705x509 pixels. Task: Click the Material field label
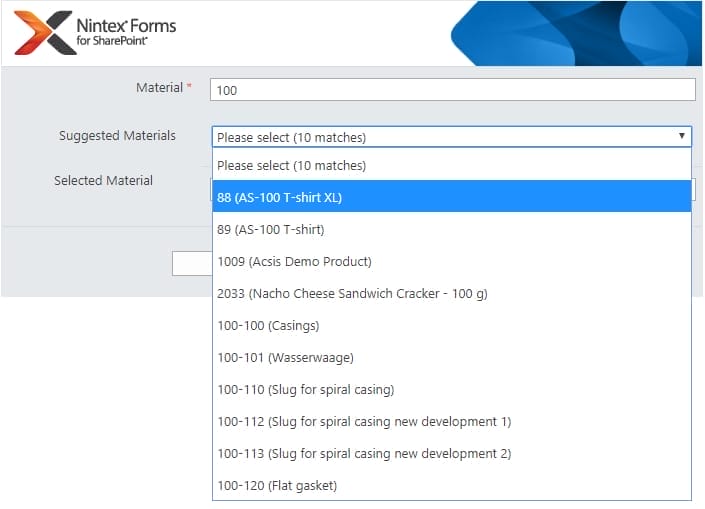[x=160, y=88]
